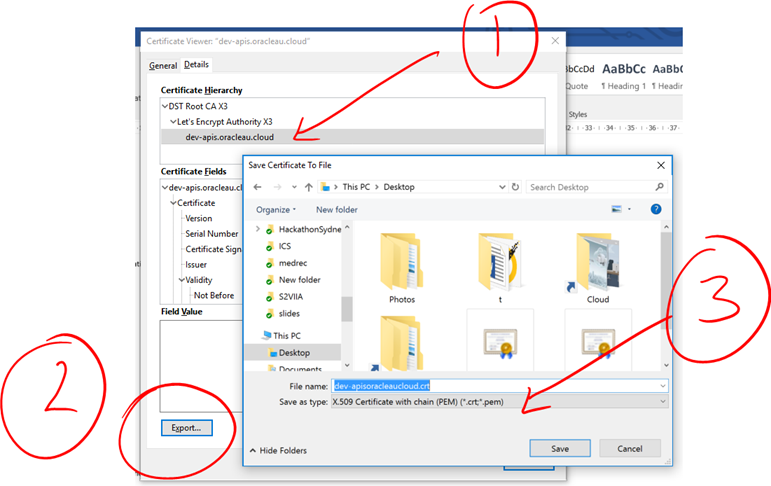Switch to the General tab
This screenshot has width=771, height=486.
coord(163,66)
